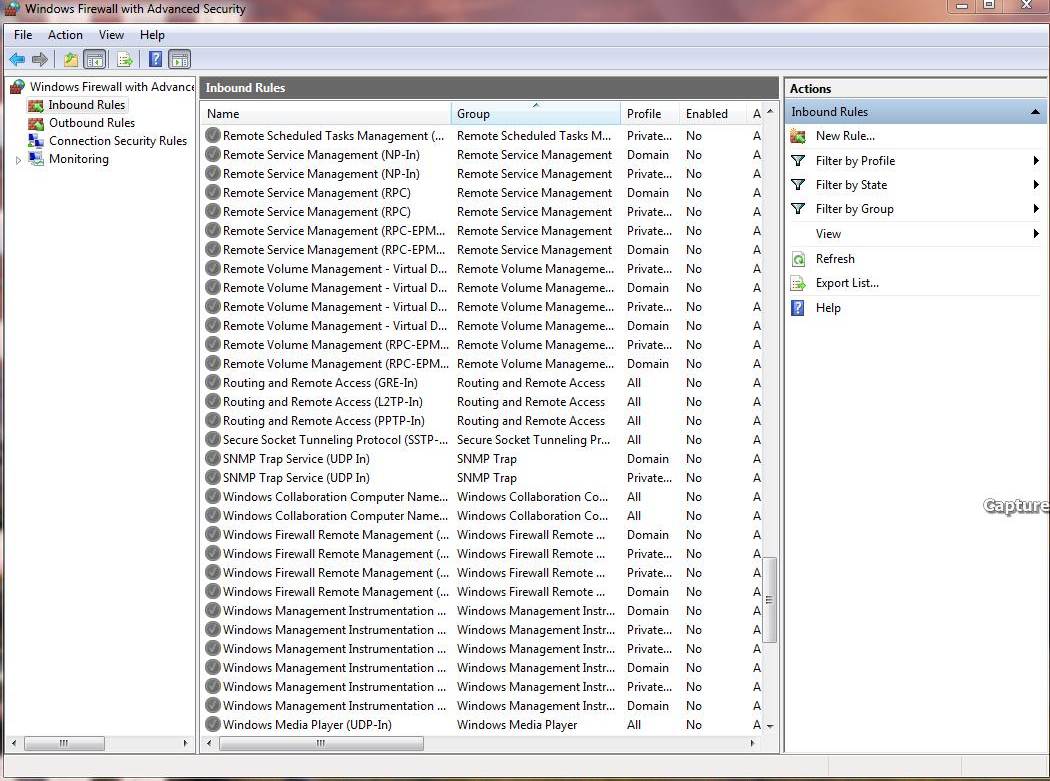1050x781 pixels.
Task: Select the Remote Scheduled Tasks Management rule
Action: coord(333,136)
